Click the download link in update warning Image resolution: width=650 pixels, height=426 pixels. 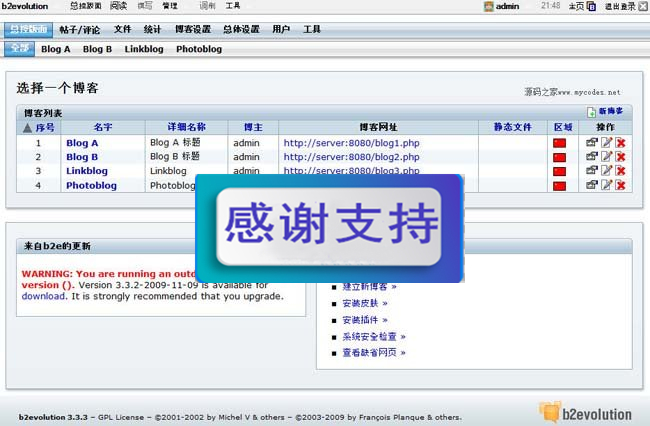pyautogui.click(x=44, y=296)
